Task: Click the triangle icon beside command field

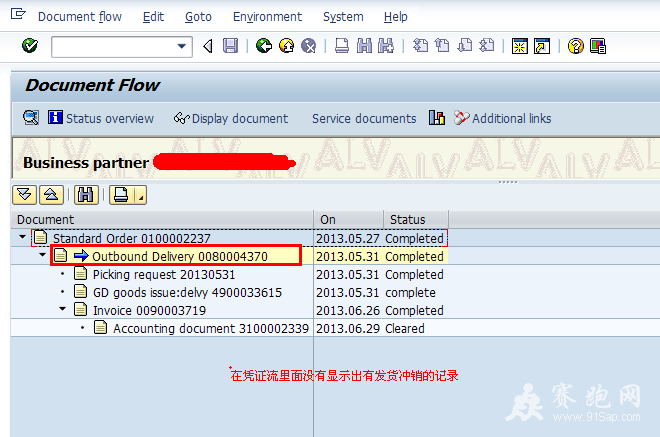Action: tap(208, 46)
